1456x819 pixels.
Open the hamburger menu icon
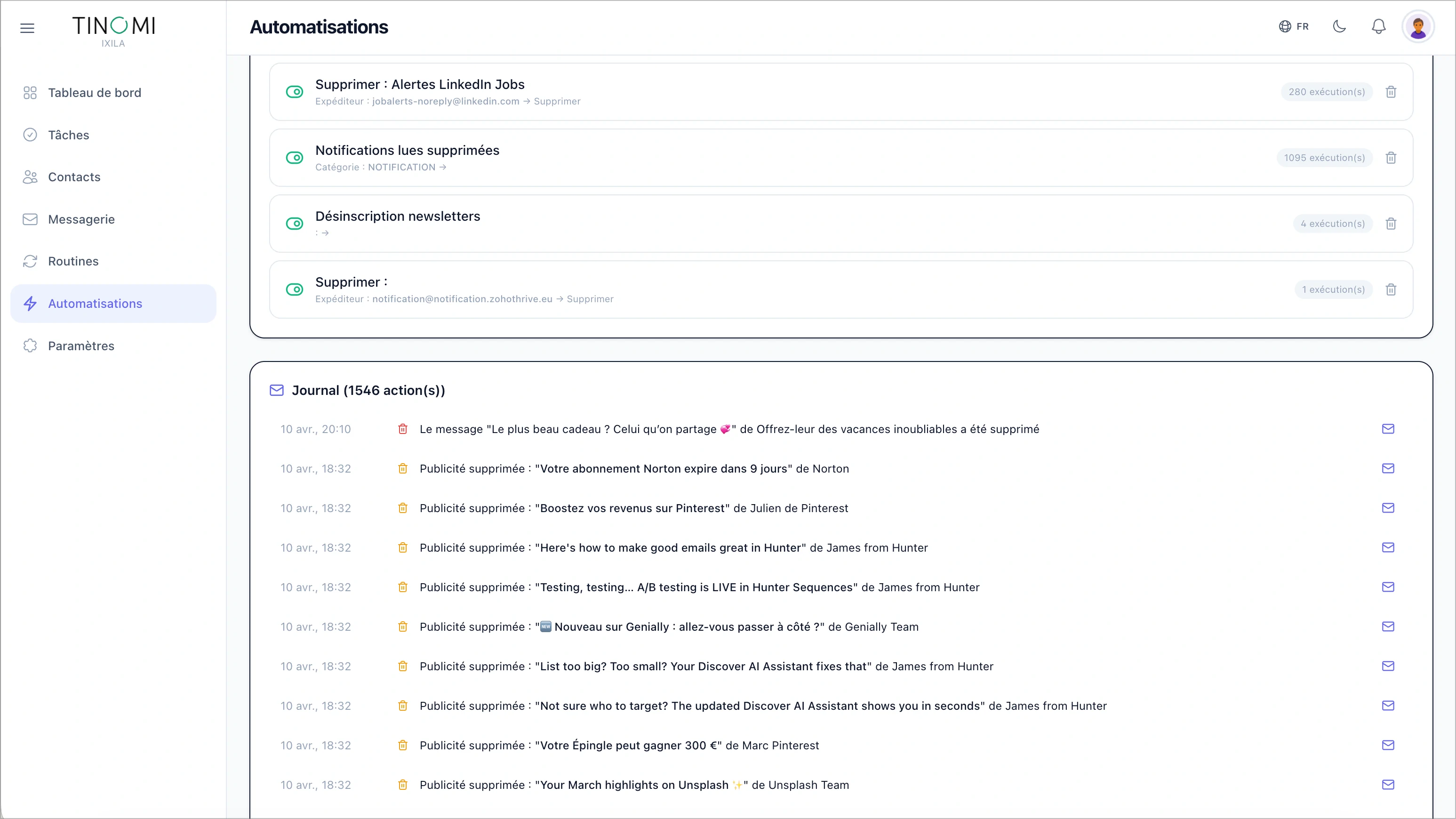coord(27,28)
